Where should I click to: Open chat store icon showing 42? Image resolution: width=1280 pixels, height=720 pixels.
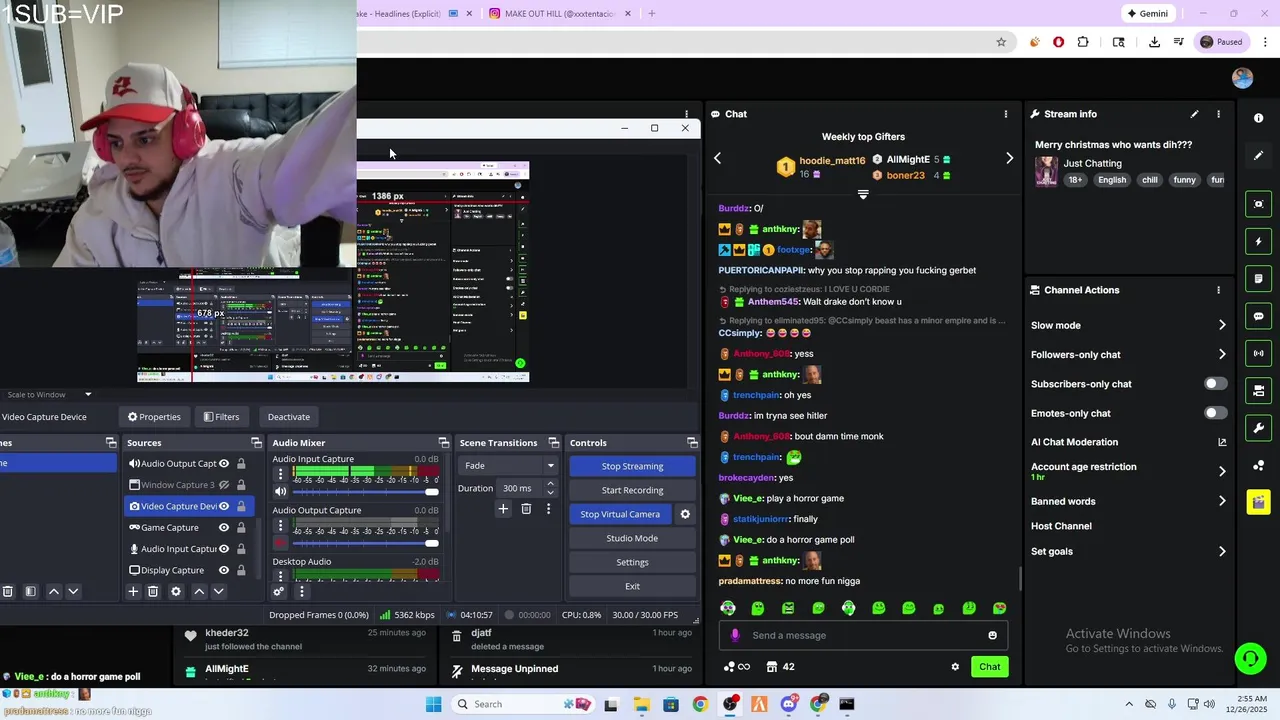coord(780,667)
